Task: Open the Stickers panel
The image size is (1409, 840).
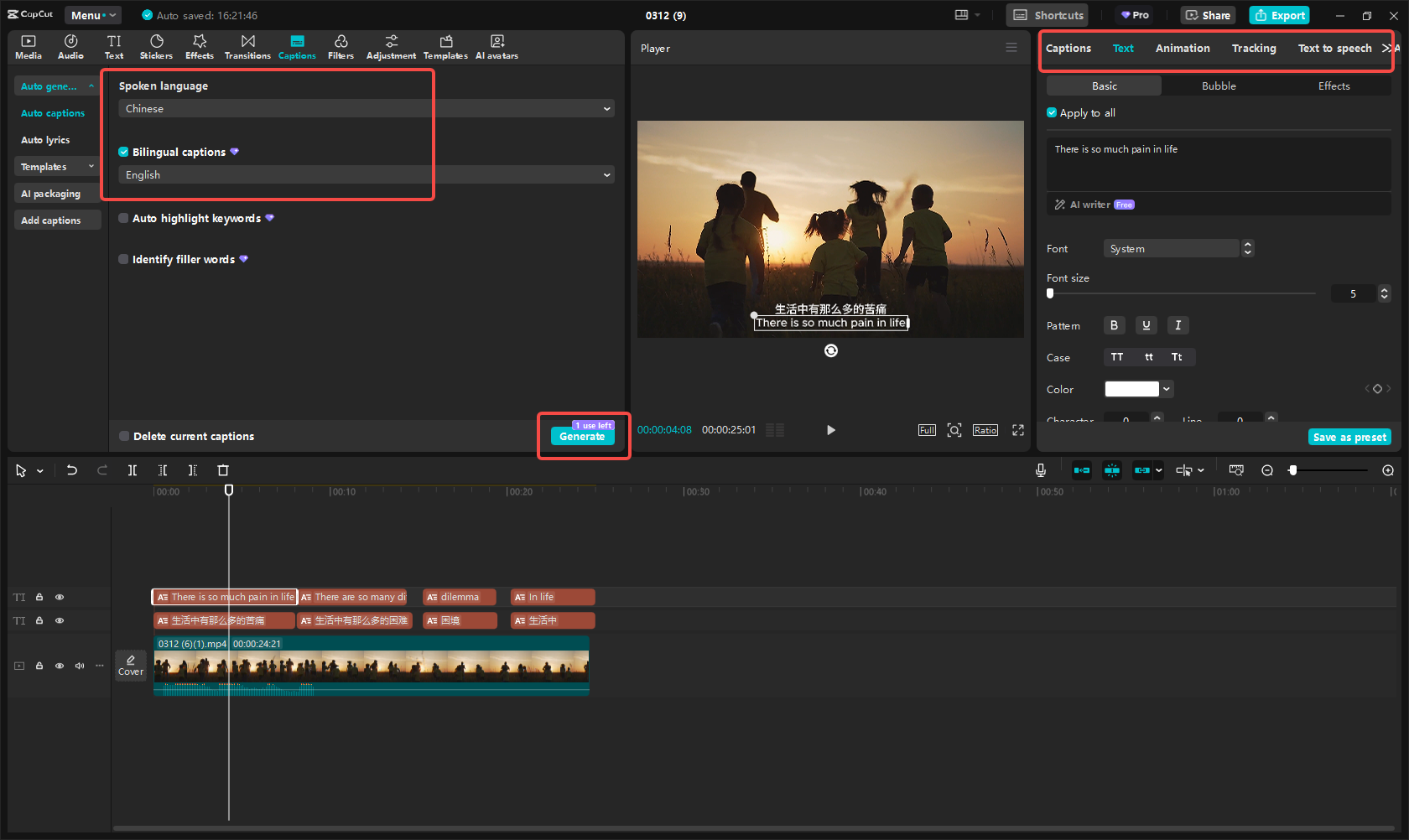Action: point(156,47)
